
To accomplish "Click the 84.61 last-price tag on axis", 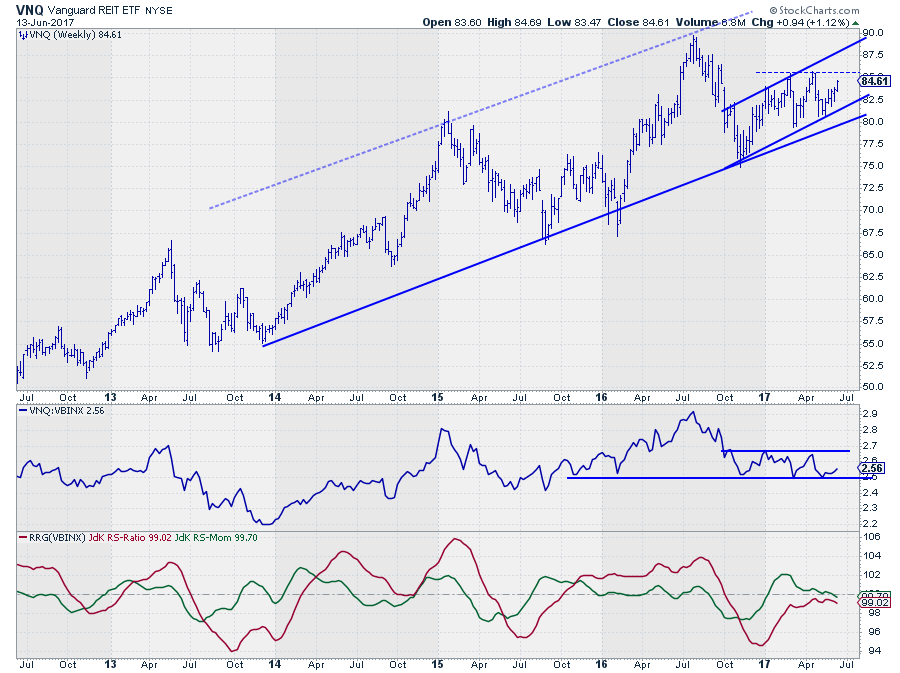I will coord(875,81).
